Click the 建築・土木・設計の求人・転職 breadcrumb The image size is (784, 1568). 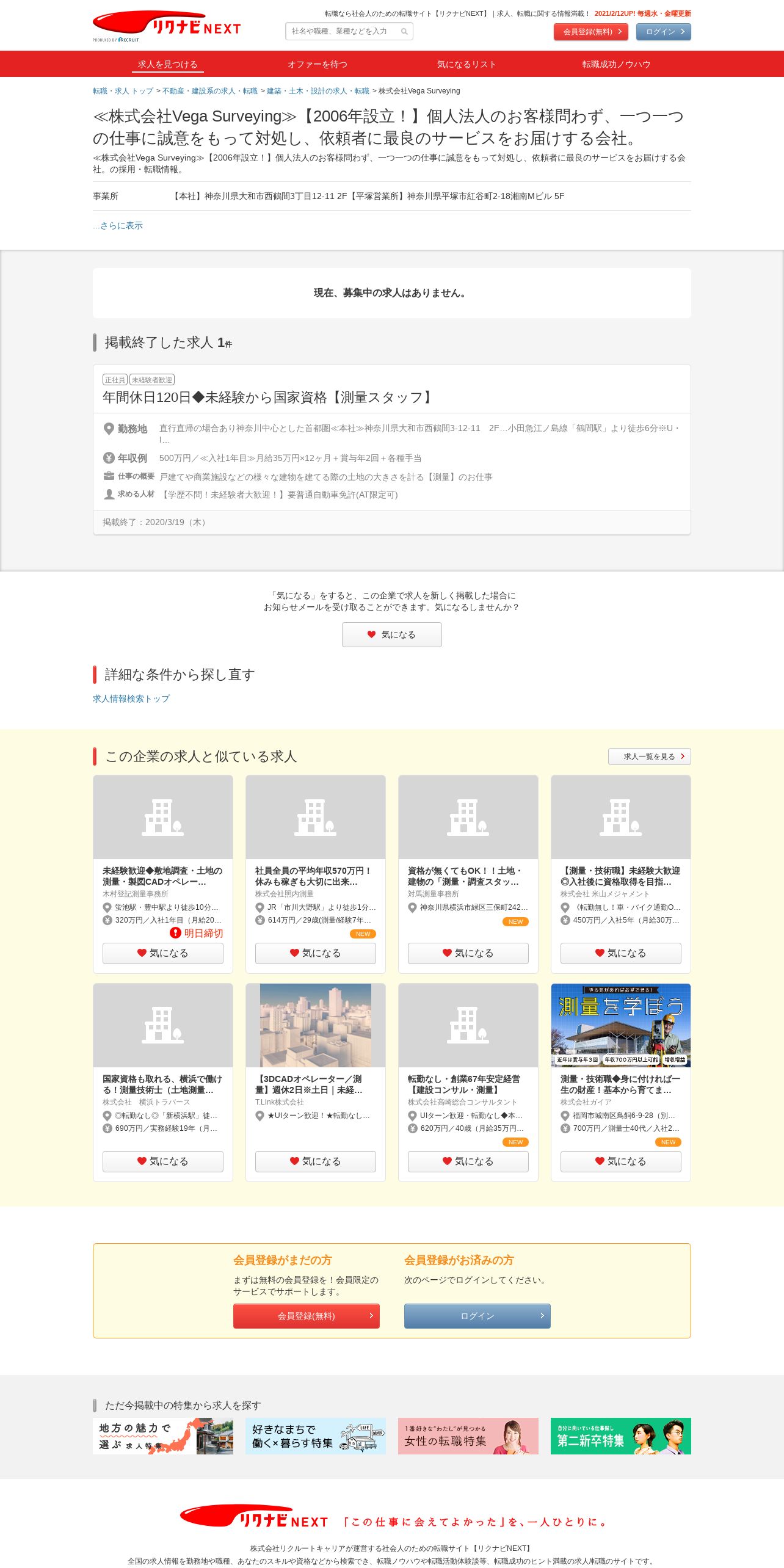pyautogui.click(x=318, y=91)
